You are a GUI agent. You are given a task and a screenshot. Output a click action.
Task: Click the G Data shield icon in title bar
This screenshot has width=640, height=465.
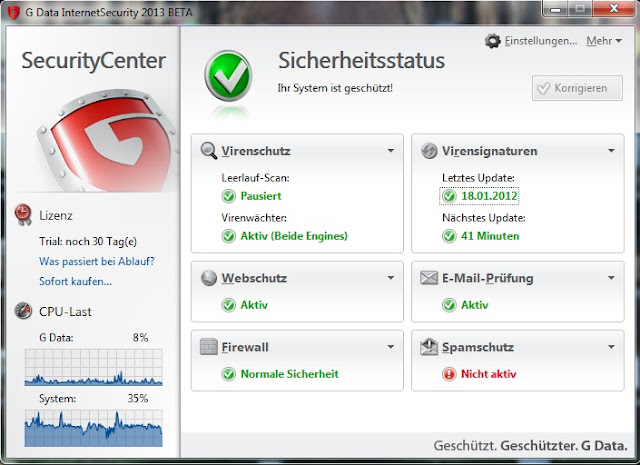click(13, 12)
